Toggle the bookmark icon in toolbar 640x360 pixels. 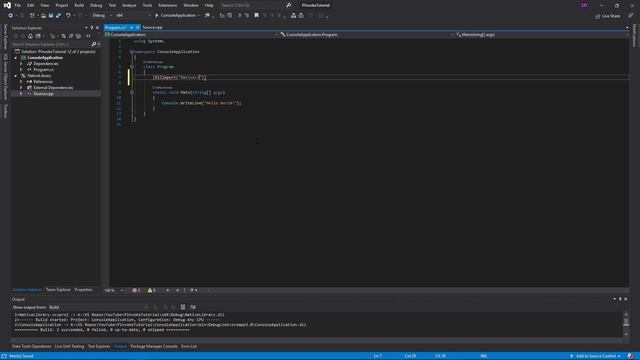pyautogui.click(x=256, y=16)
